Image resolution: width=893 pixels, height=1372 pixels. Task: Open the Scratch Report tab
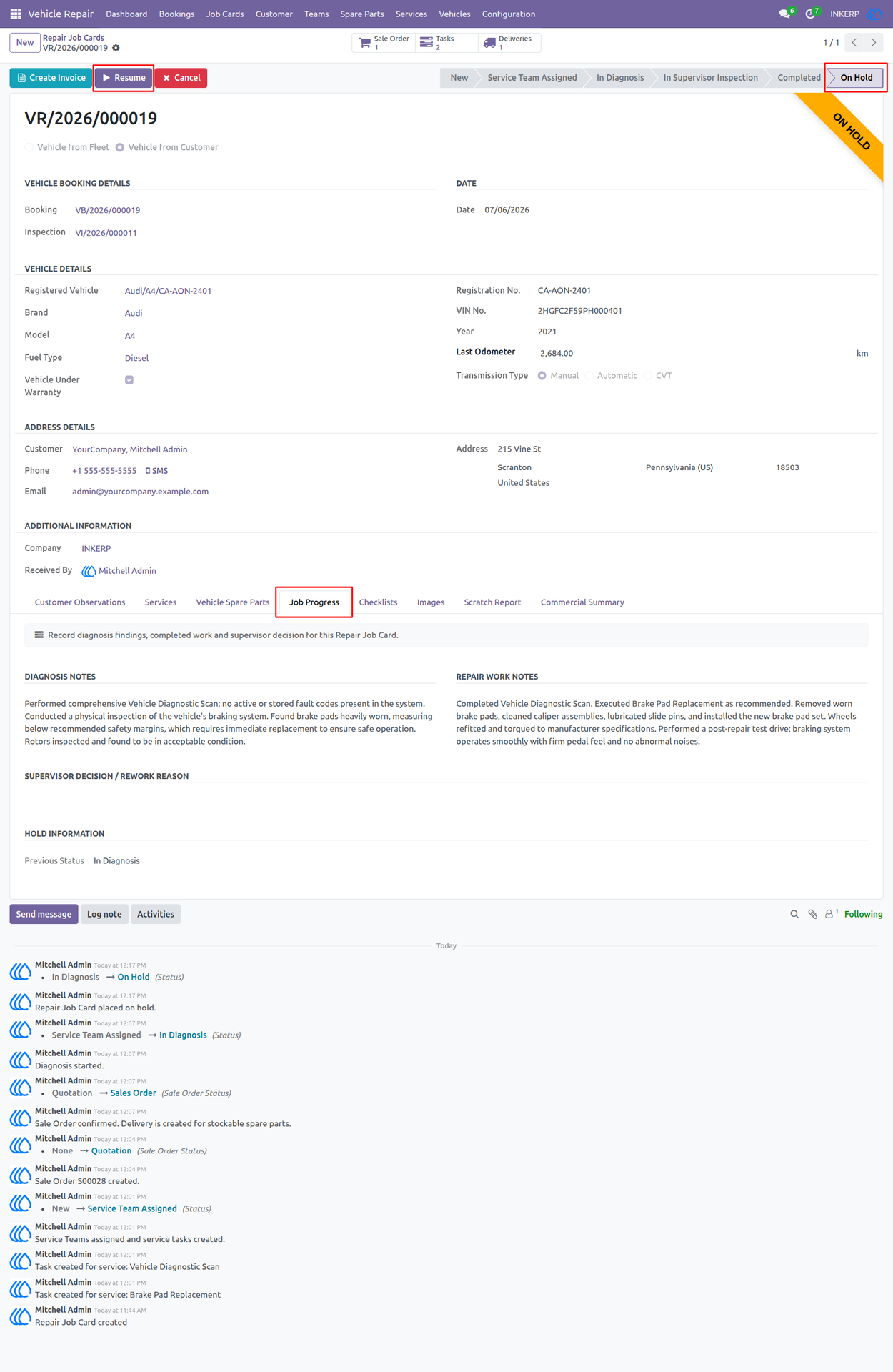coord(492,602)
